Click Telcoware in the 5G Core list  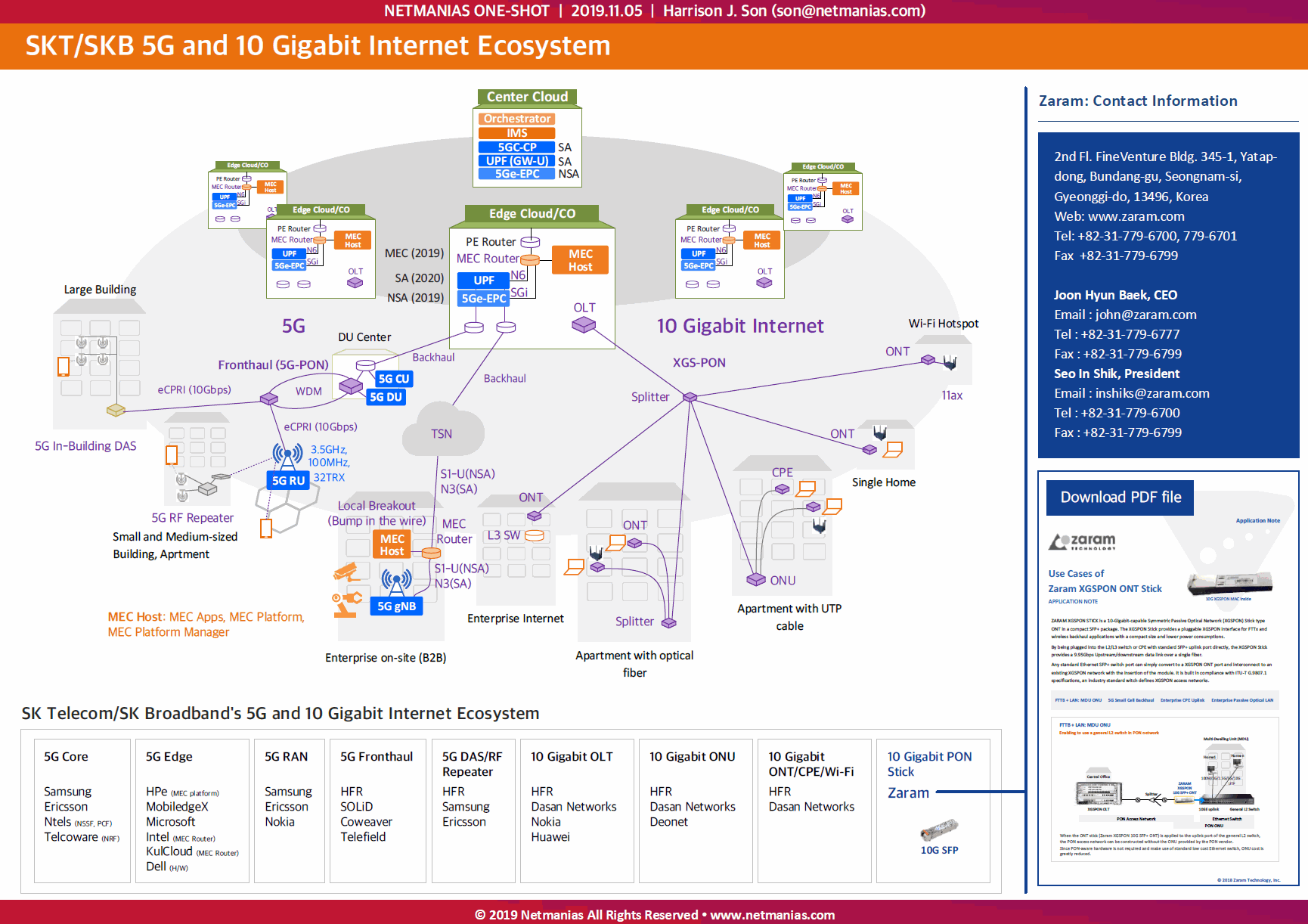pos(71,837)
